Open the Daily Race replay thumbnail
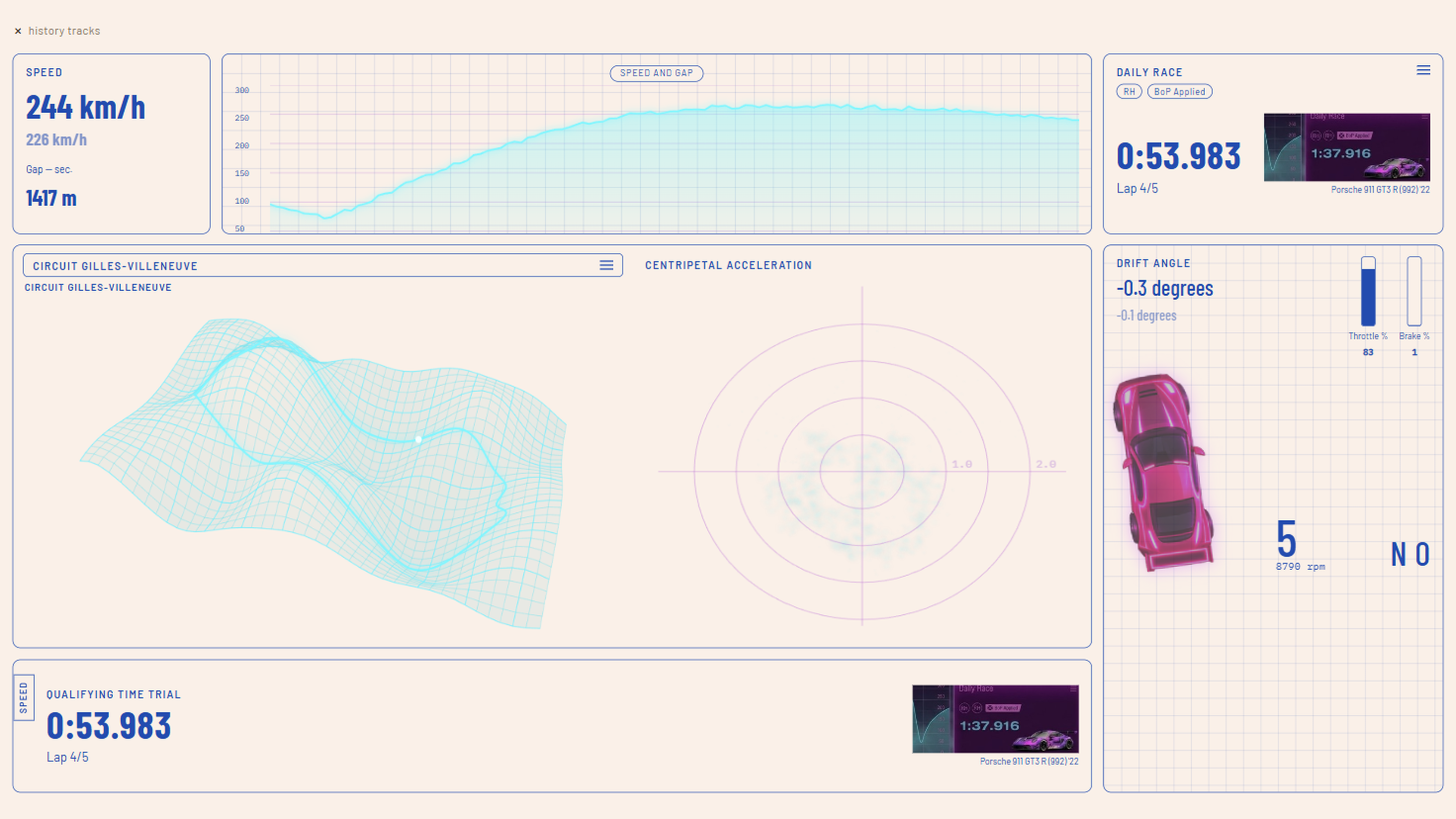Screen dimensions: 1456x819 click(x=1347, y=147)
